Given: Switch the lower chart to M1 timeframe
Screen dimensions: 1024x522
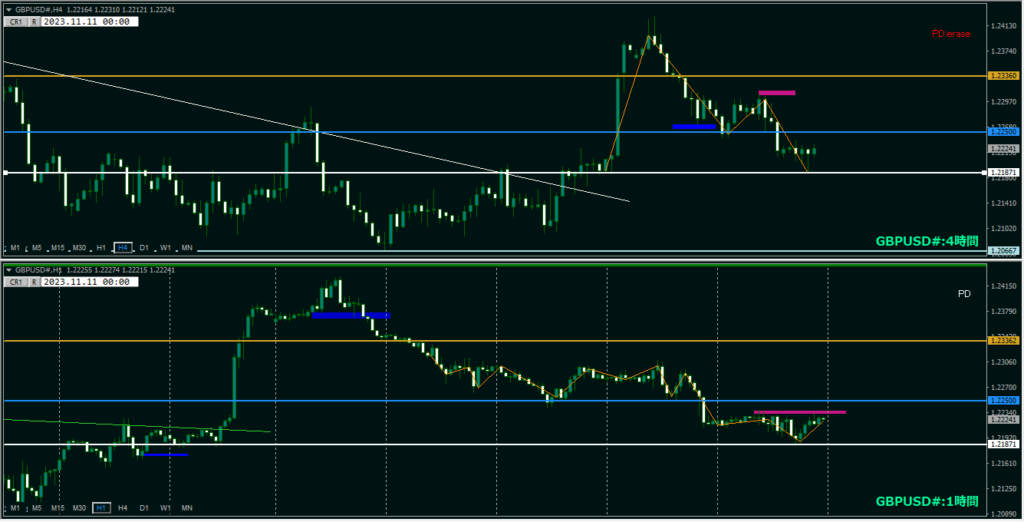Looking at the screenshot, I should (15, 508).
